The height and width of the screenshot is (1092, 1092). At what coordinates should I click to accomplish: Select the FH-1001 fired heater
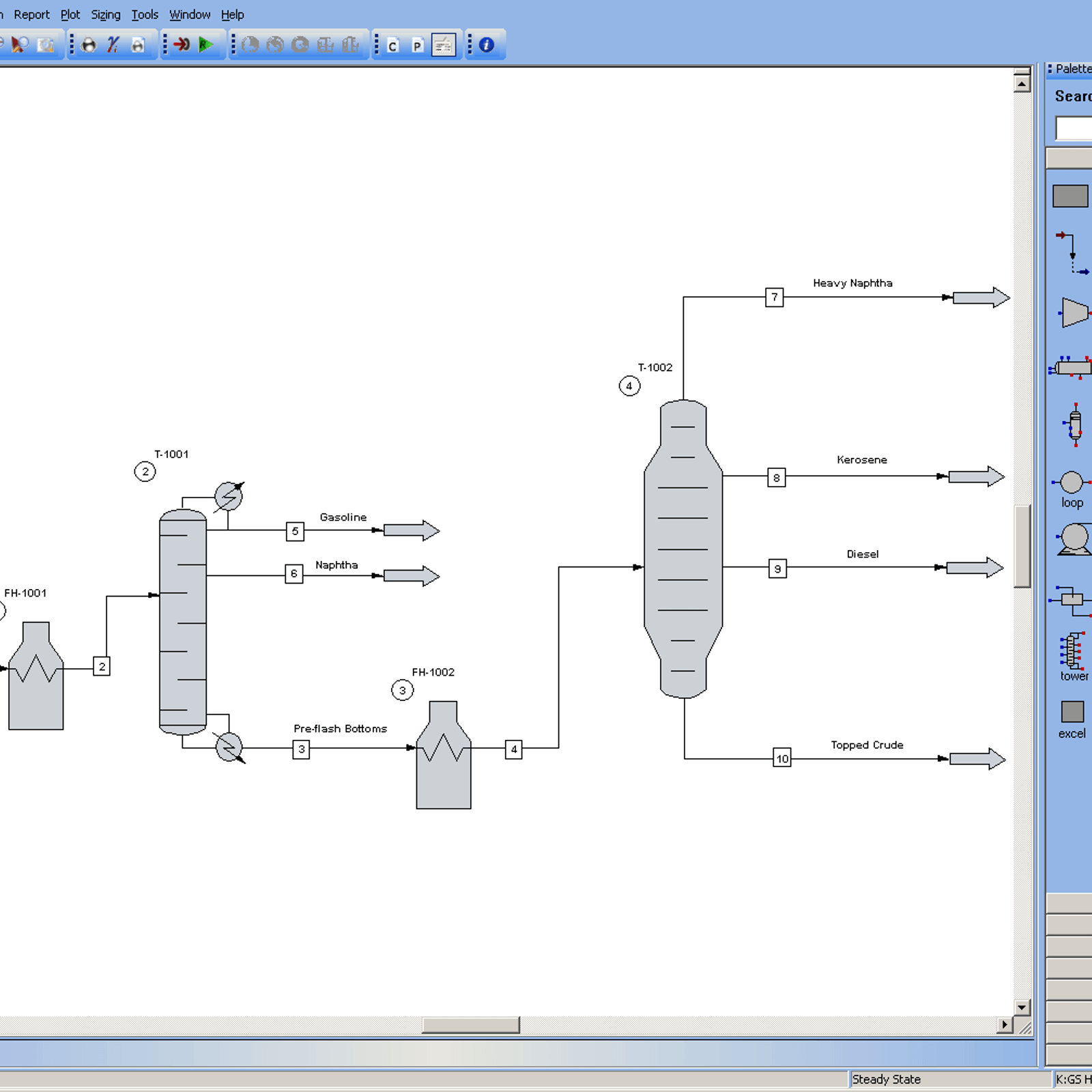(x=36, y=676)
